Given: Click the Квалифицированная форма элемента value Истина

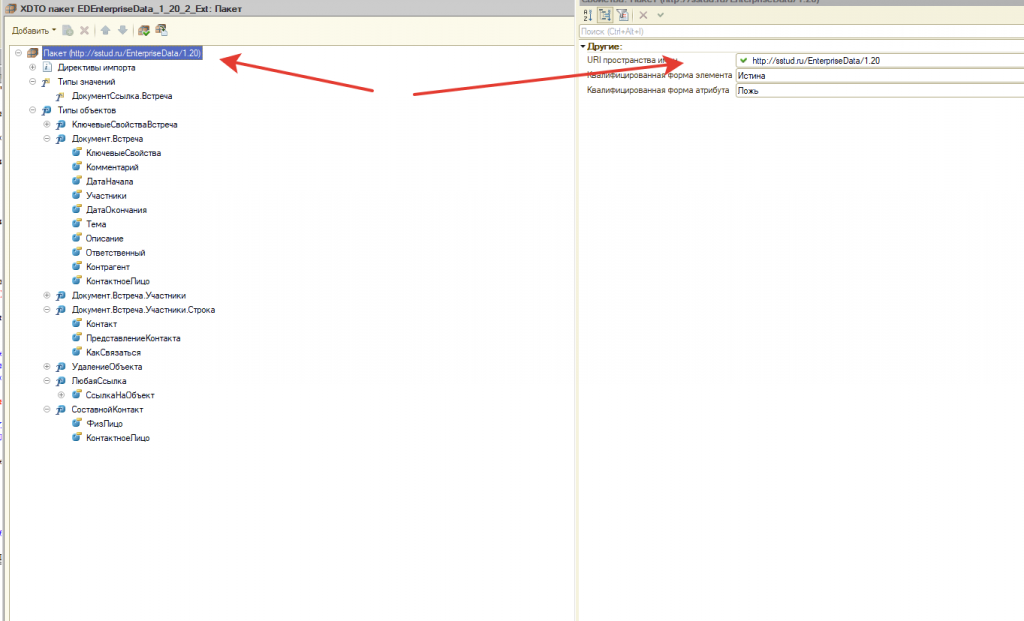Looking at the screenshot, I should tap(880, 76).
